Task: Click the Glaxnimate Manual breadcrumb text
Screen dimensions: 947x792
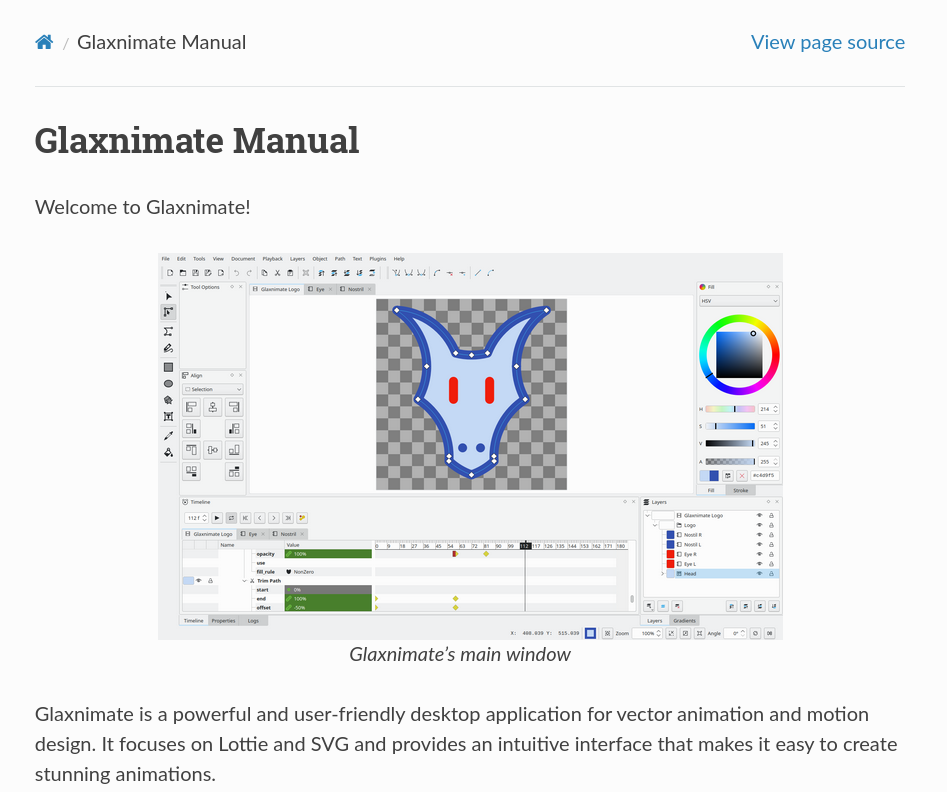Action: pyautogui.click(x=161, y=42)
